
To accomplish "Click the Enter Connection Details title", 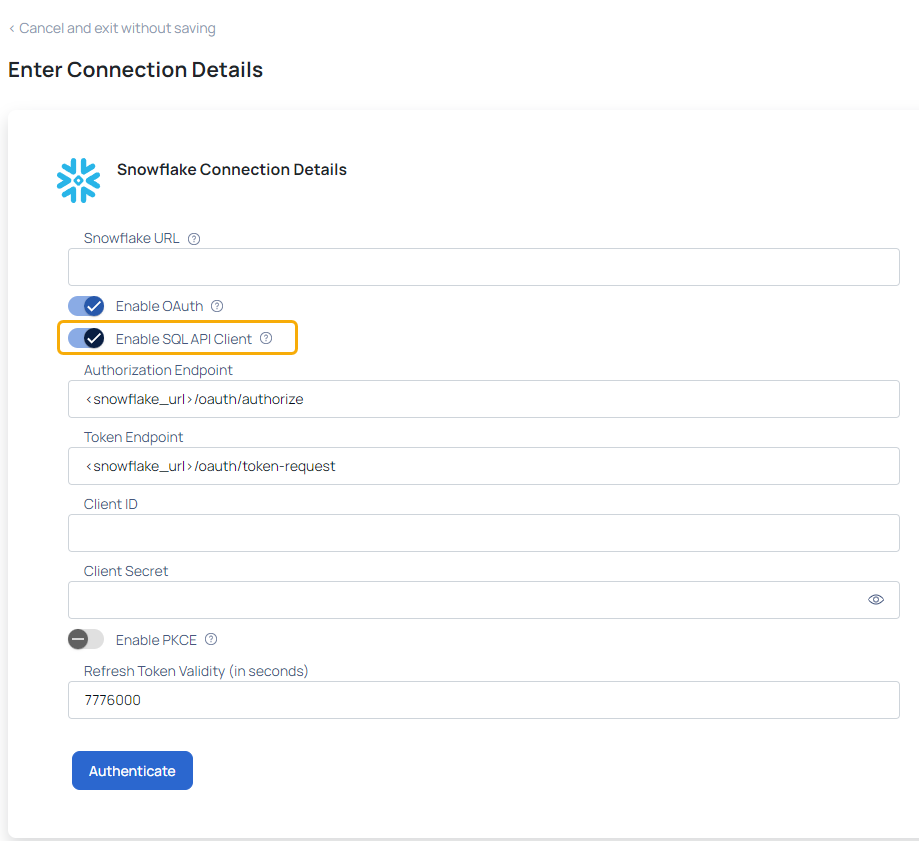I will click(x=135, y=70).
